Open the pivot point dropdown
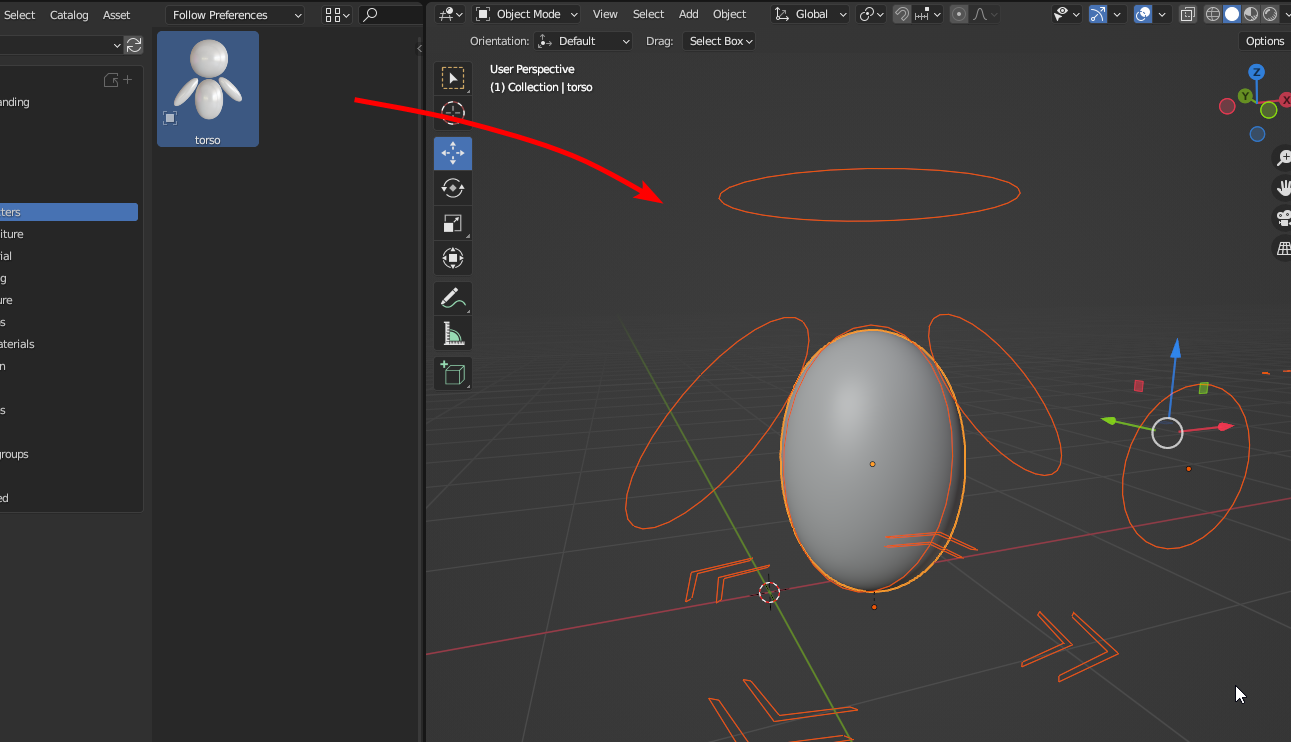Screen dimensions: 1291x742 click(x=870, y=14)
